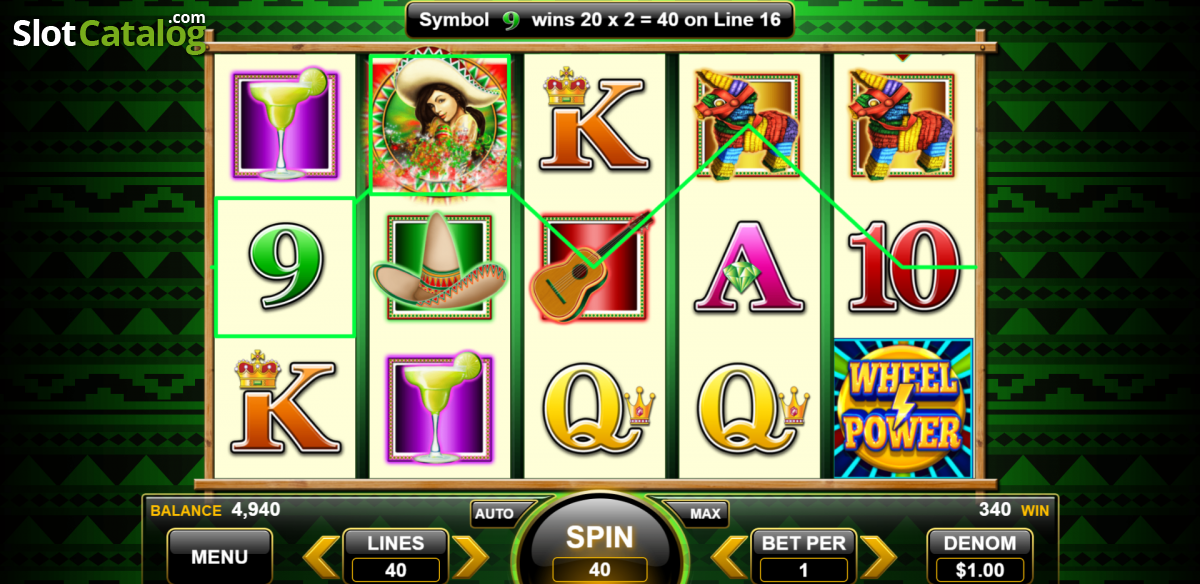Click the red 10 symbol
1200x584 pixels.
(x=903, y=267)
